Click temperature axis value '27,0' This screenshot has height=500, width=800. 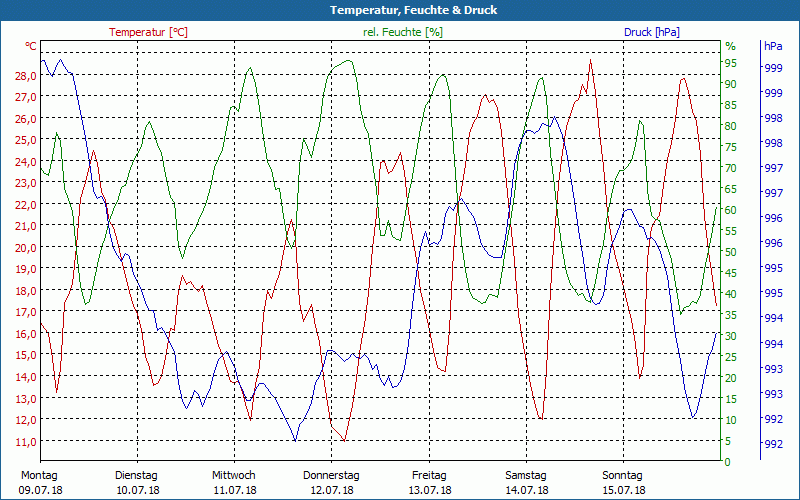(x=27, y=97)
